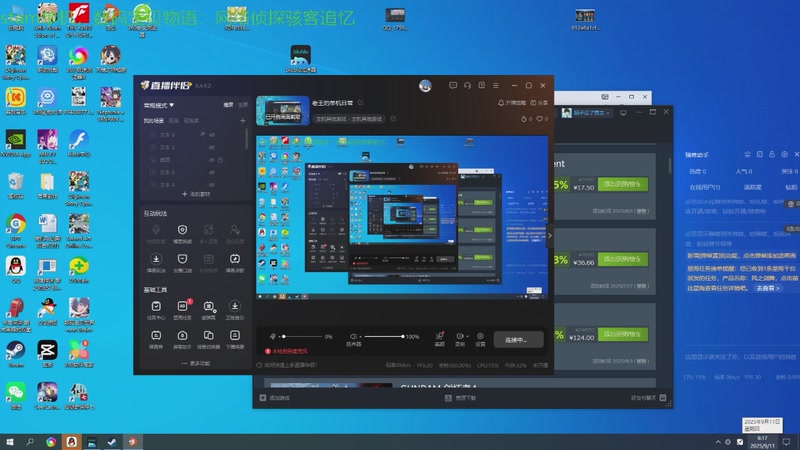800x450 pixels.
Task: Click the 开播提醒 bell notification button
Action: coord(512,103)
